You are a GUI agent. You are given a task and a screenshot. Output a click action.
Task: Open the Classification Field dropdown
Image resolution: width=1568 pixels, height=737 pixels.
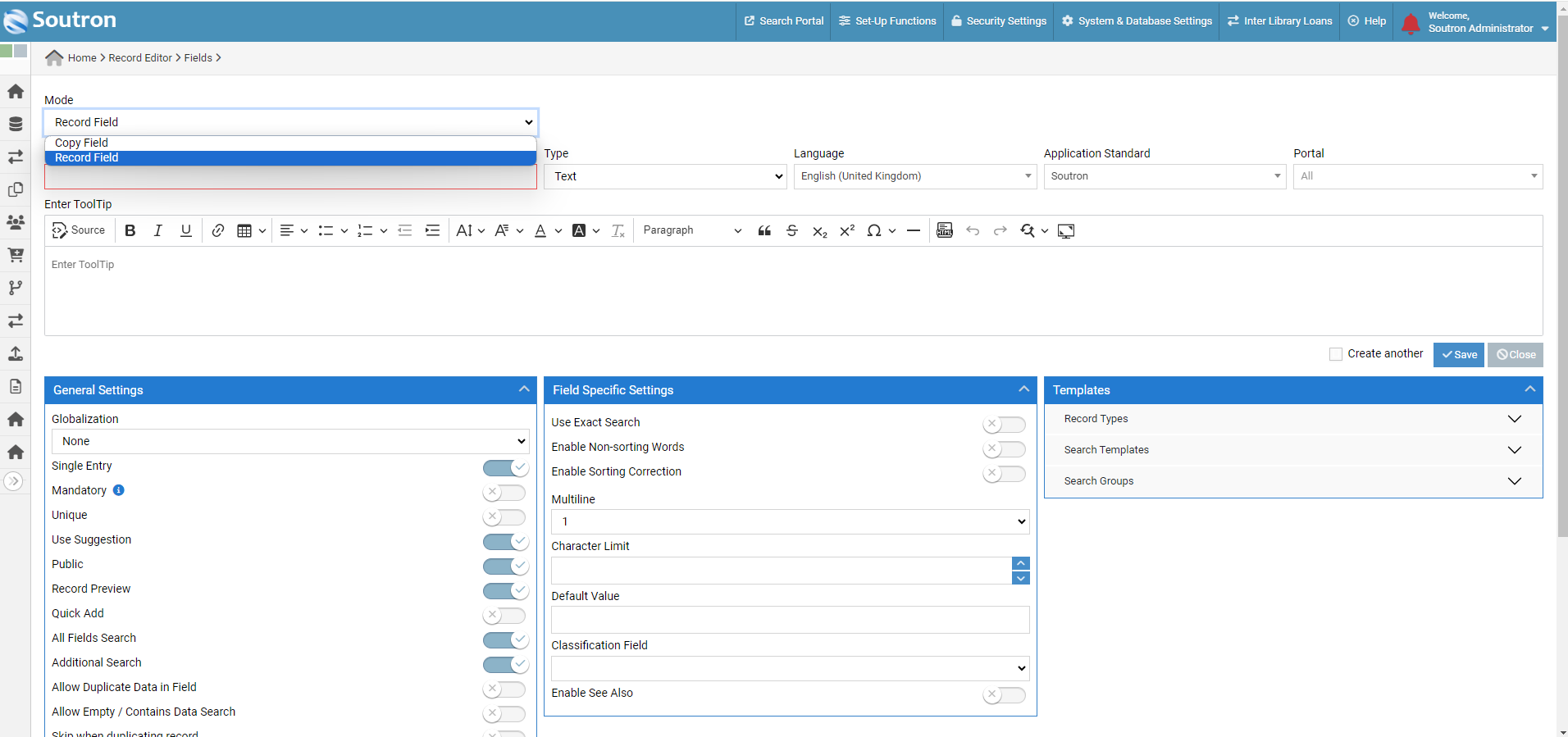791,668
